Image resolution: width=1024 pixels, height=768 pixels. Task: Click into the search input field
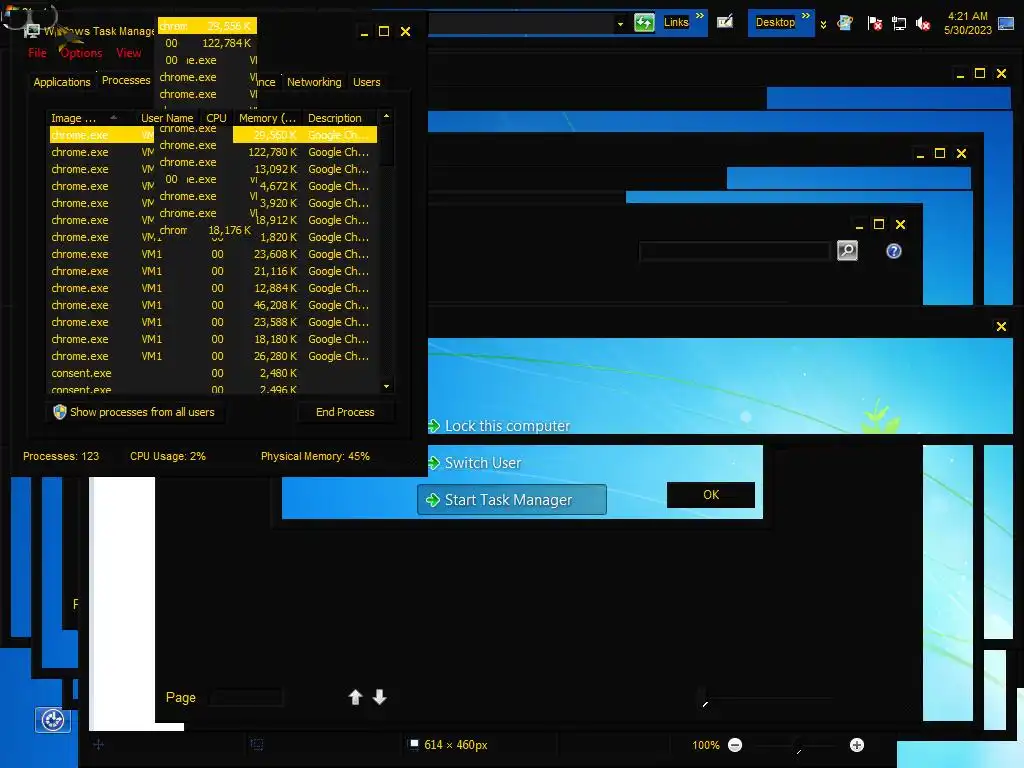coord(735,251)
